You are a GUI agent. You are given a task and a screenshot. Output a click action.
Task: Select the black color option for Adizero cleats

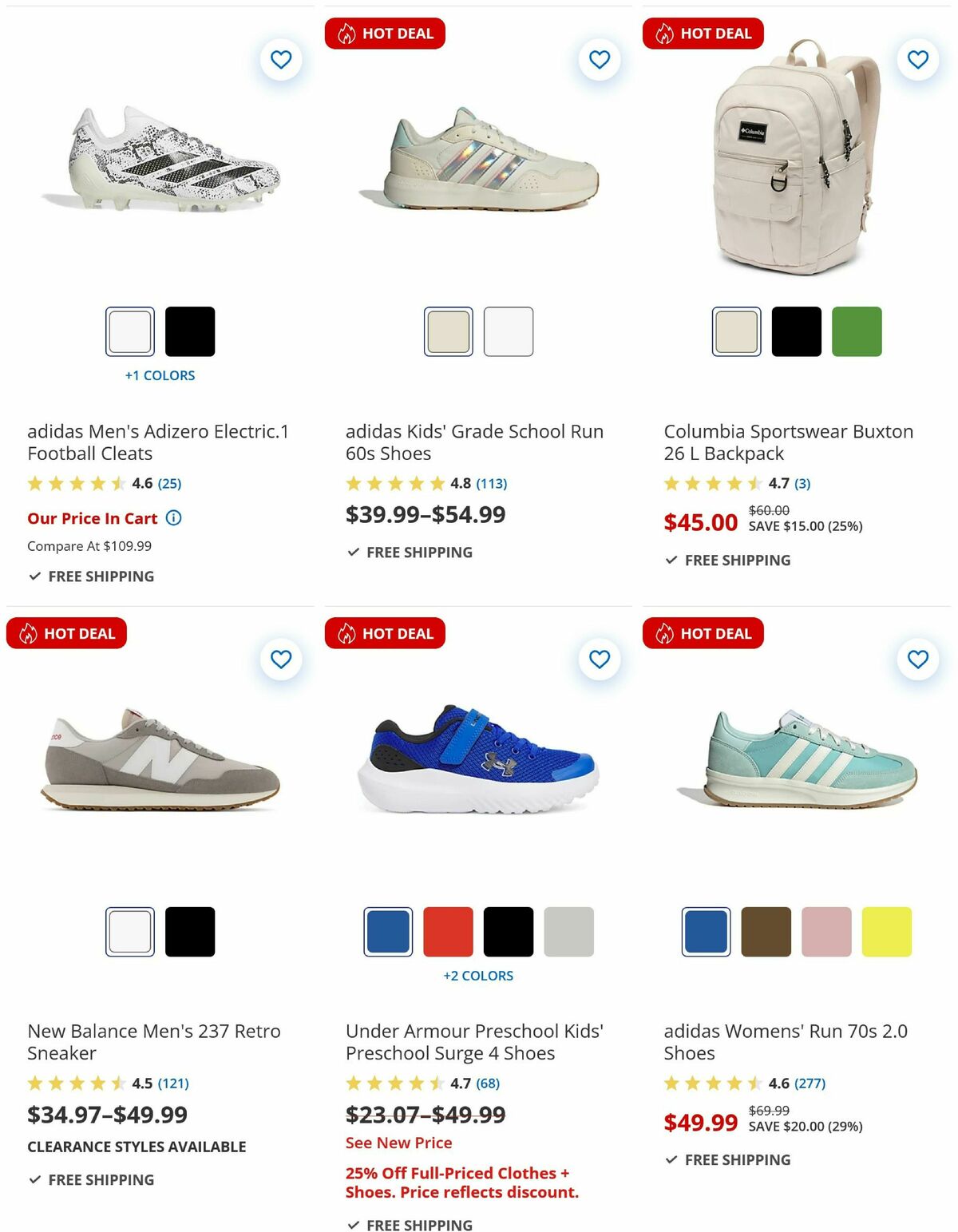tap(190, 332)
